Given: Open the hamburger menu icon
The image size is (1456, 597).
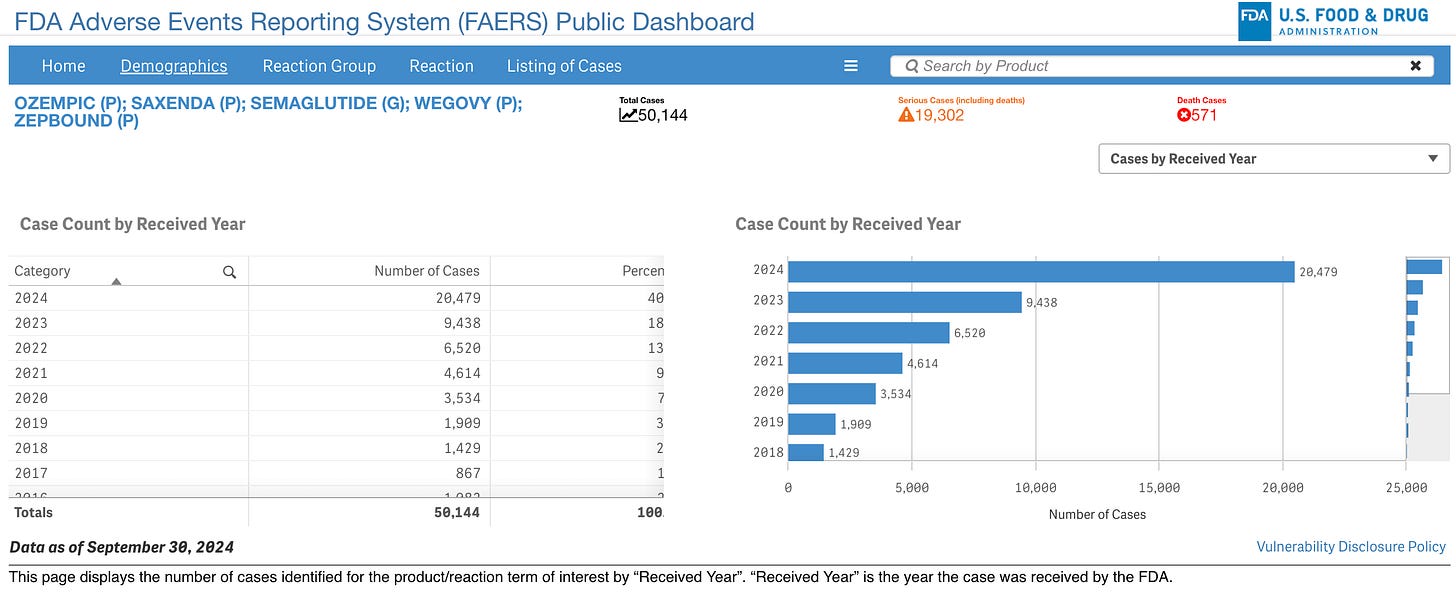Looking at the screenshot, I should [x=851, y=66].
